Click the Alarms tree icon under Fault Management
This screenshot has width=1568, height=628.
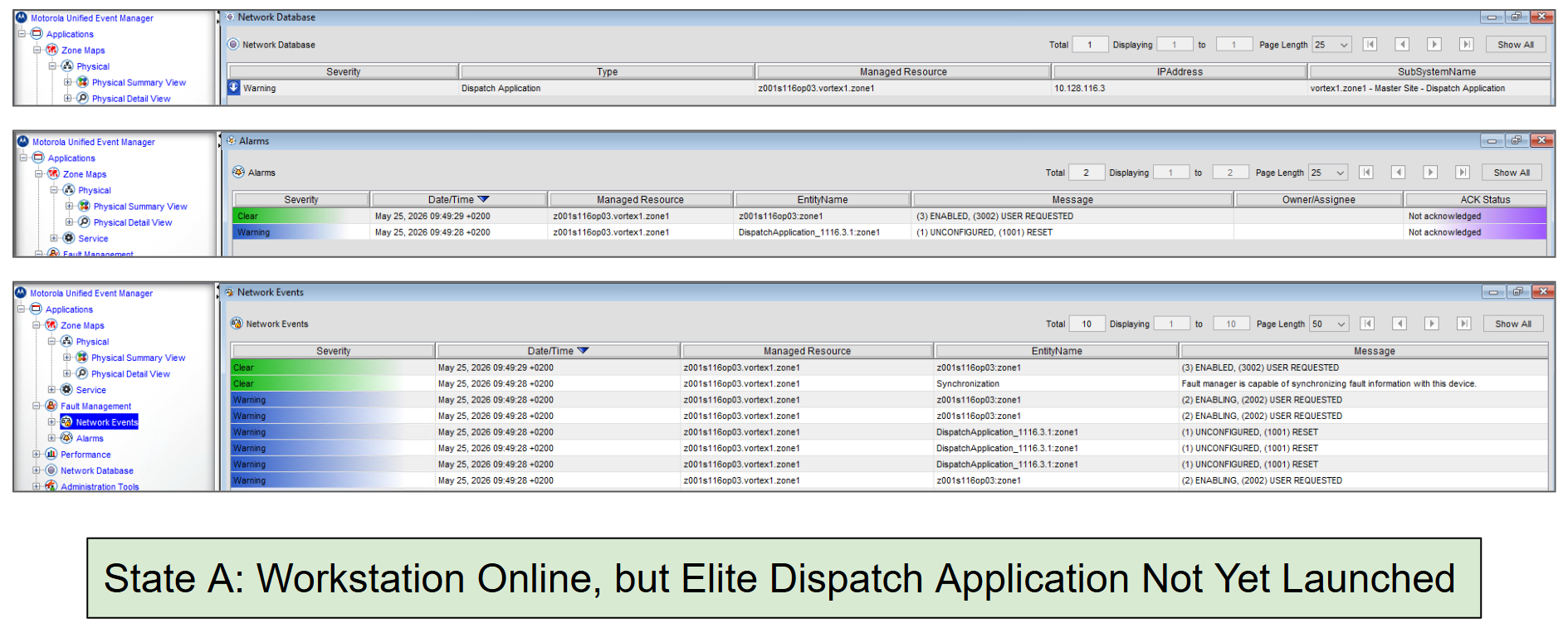66,438
